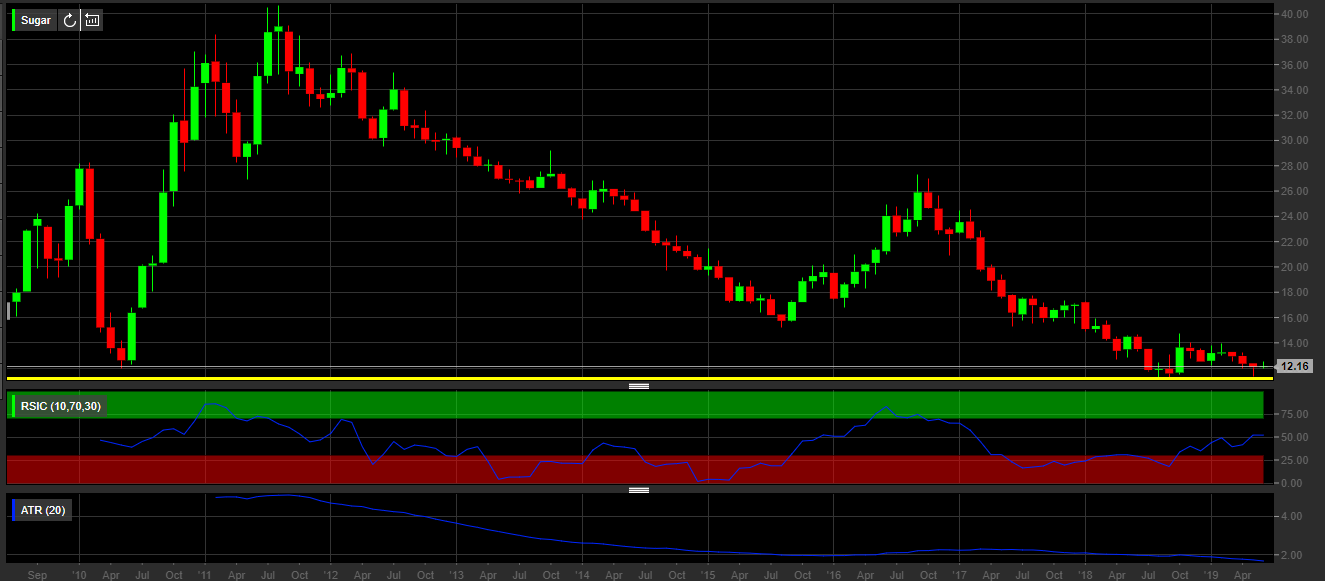Grab the divider handle above the RSIC panel
Viewport: 1325px width, 581px height.
coord(639,386)
